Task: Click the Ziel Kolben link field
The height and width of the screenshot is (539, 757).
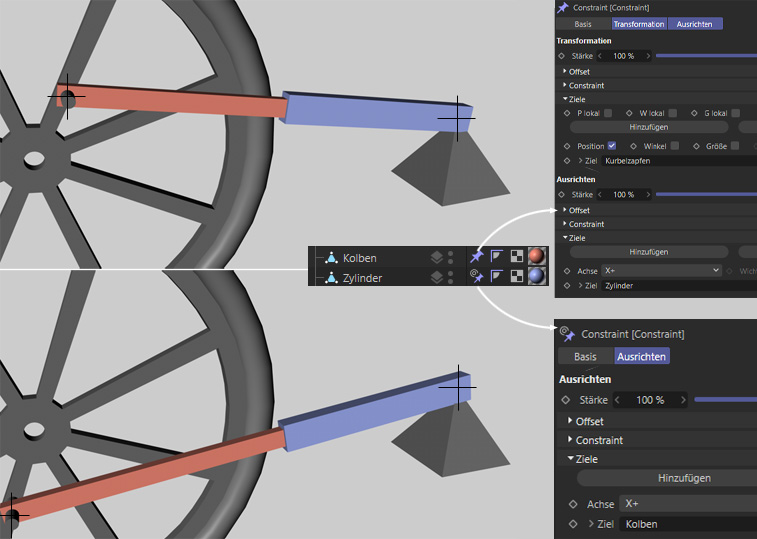Action: pyautogui.click(x=688, y=524)
